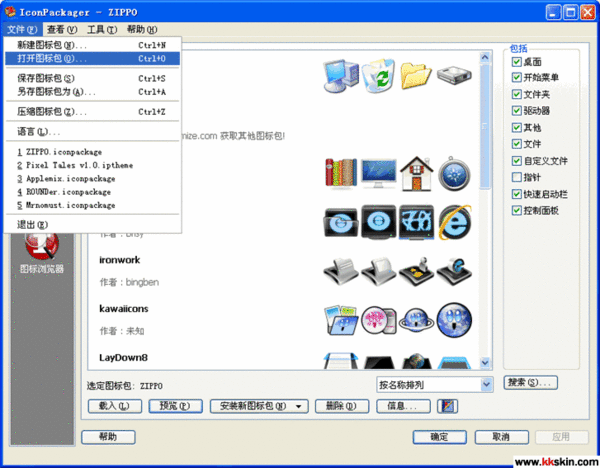The image size is (600, 468).
Task: Toggle the 开始菜单 checkbox
Action: pyautogui.click(x=517, y=78)
